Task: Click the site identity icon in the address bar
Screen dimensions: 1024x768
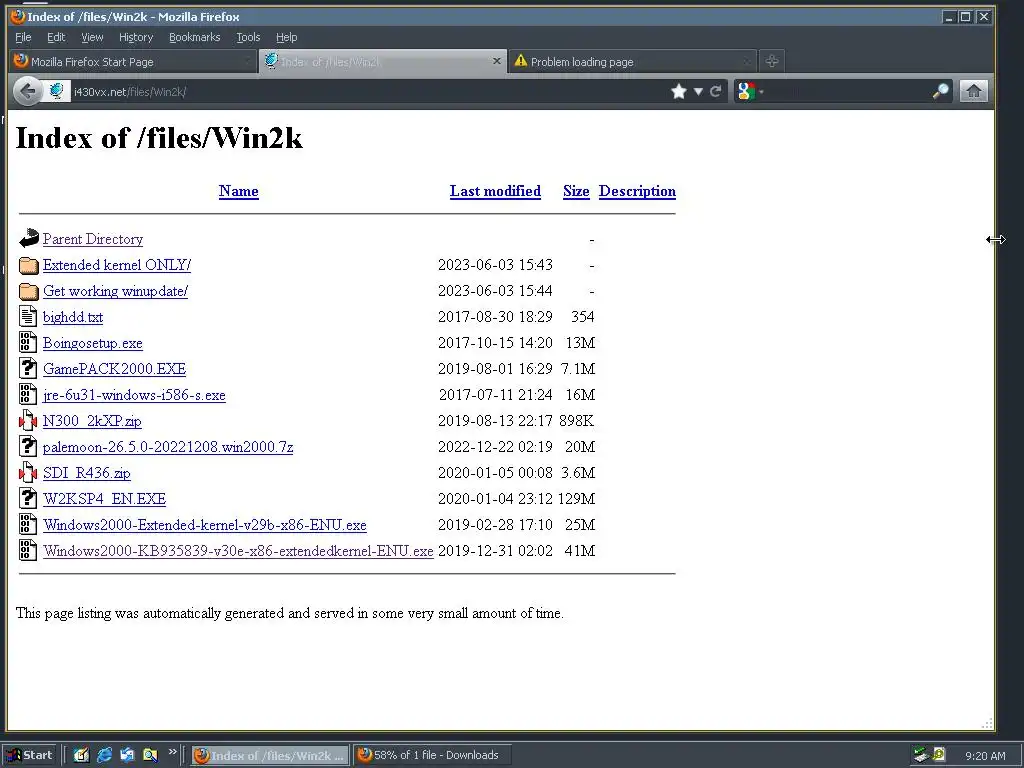Action: pyautogui.click(x=56, y=91)
